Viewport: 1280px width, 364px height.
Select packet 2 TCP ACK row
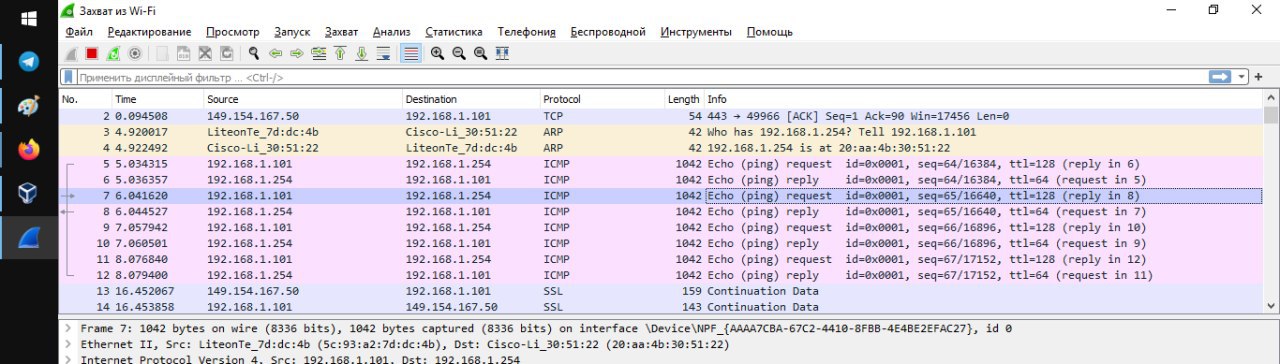[x=660, y=116]
